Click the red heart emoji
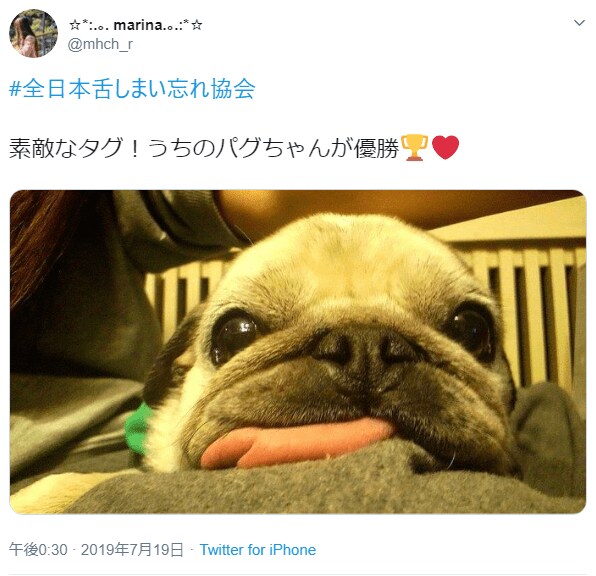 point(445,148)
